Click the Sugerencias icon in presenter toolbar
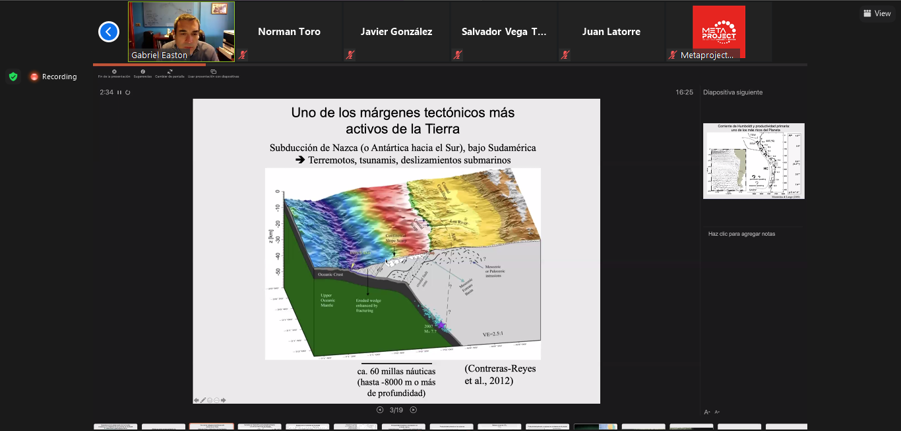Screen dimensions: 901x431 click(143, 72)
